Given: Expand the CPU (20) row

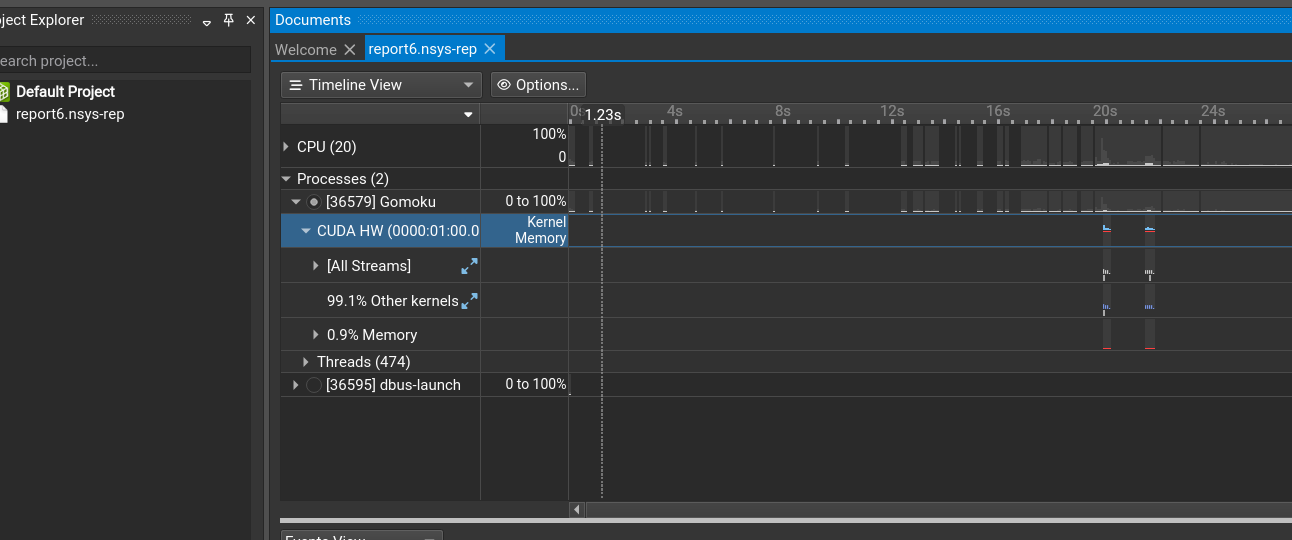Looking at the screenshot, I should (x=287, y=147).
